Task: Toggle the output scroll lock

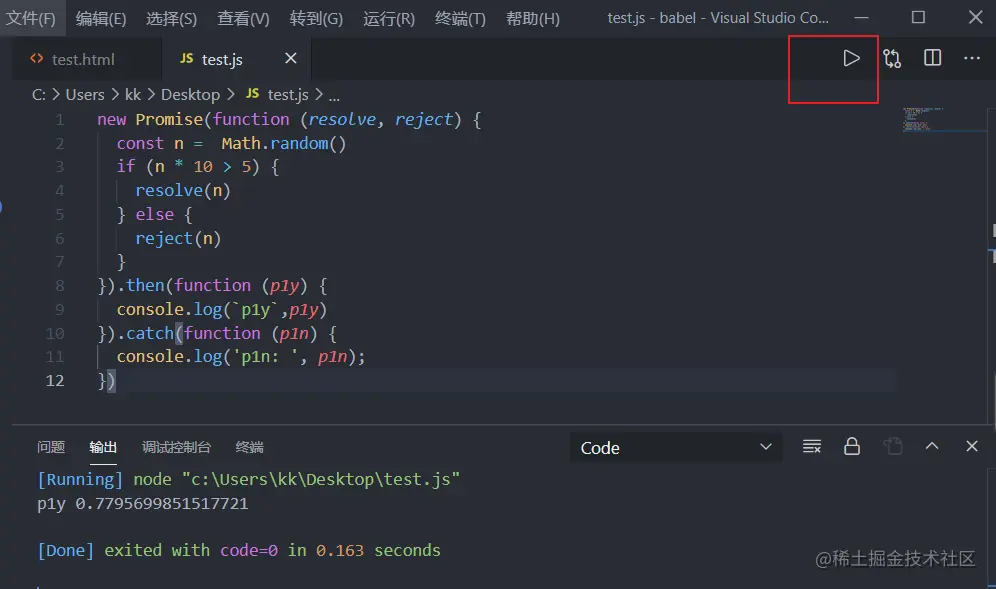Action: point(852,446)
